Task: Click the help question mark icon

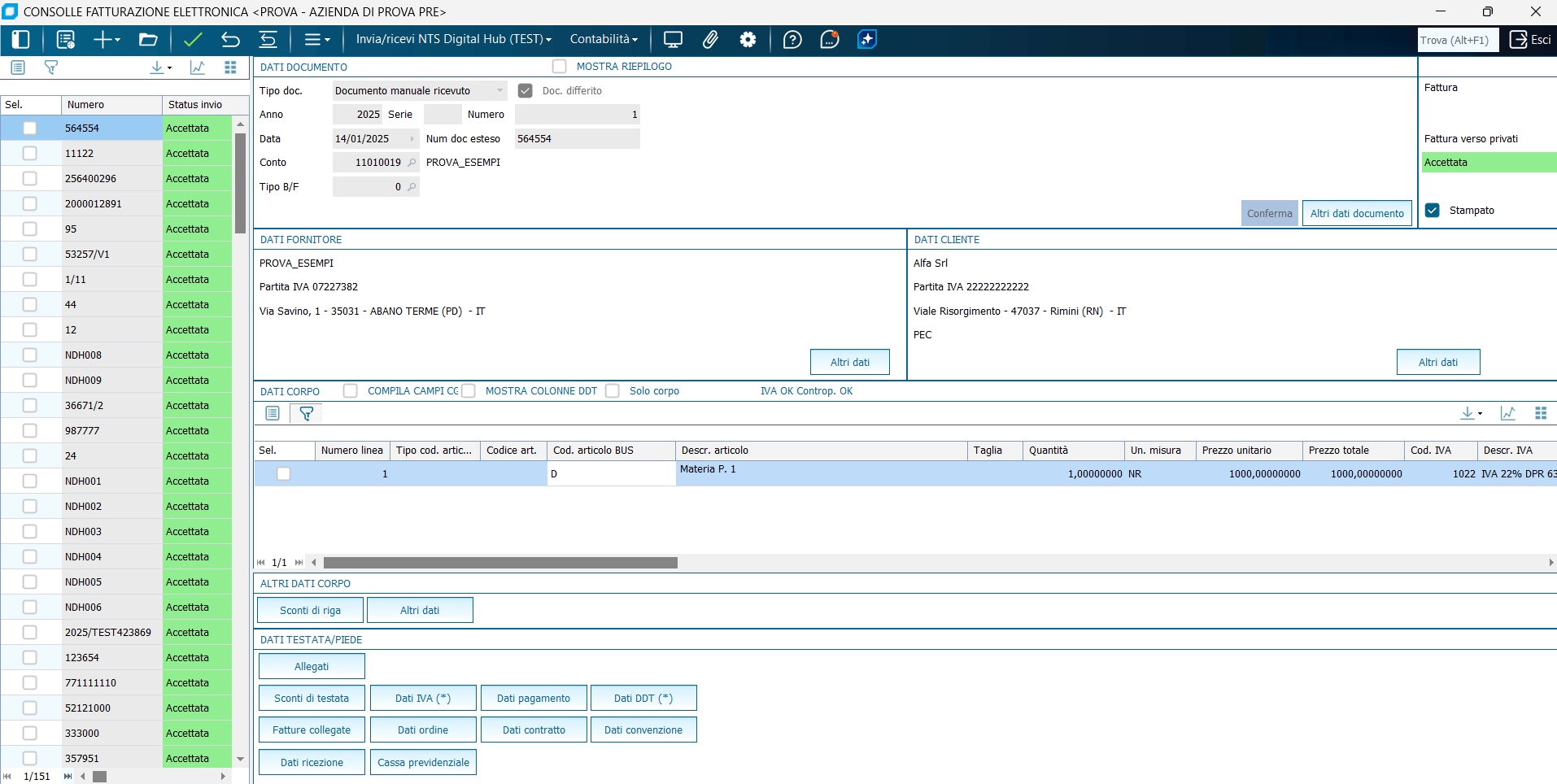Action: [792, 40]
